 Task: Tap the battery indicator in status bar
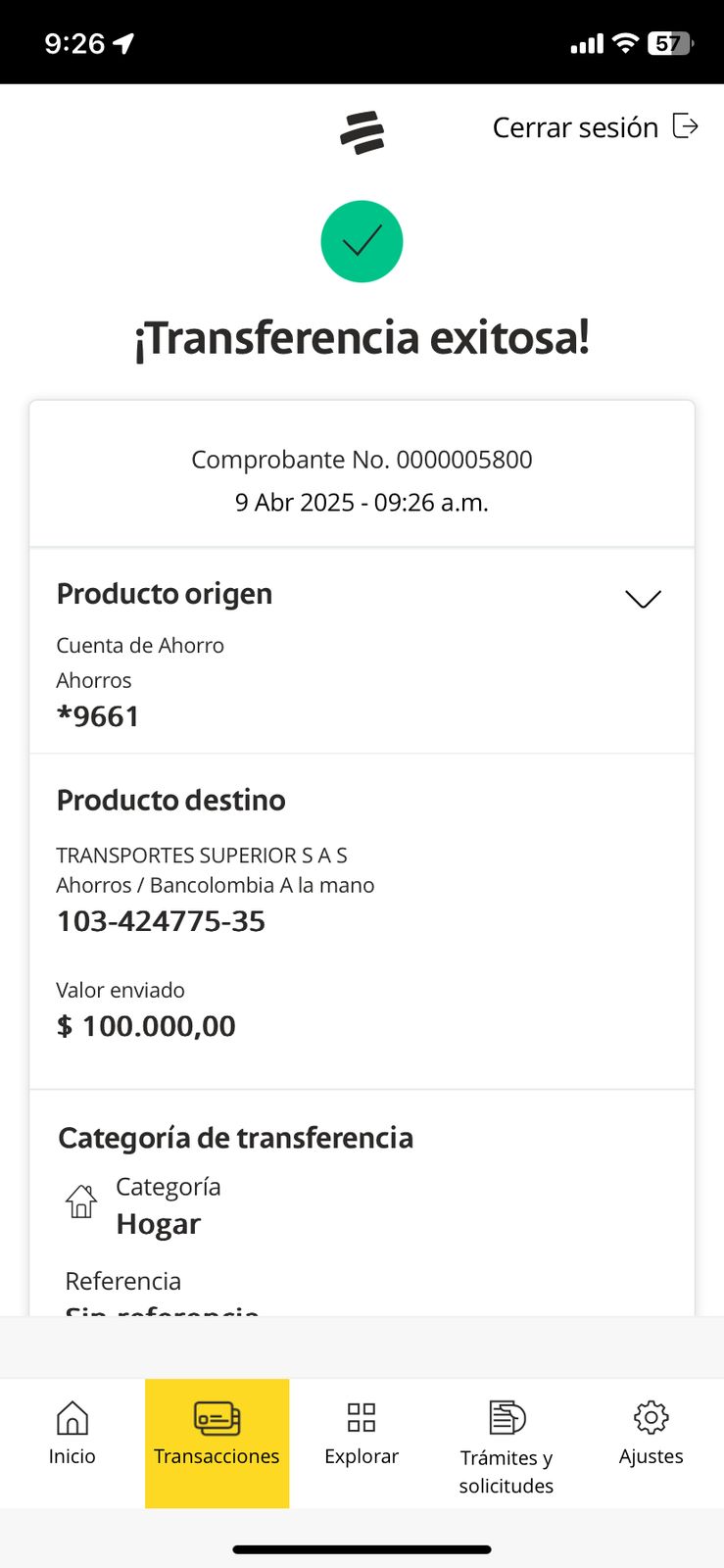670,43
